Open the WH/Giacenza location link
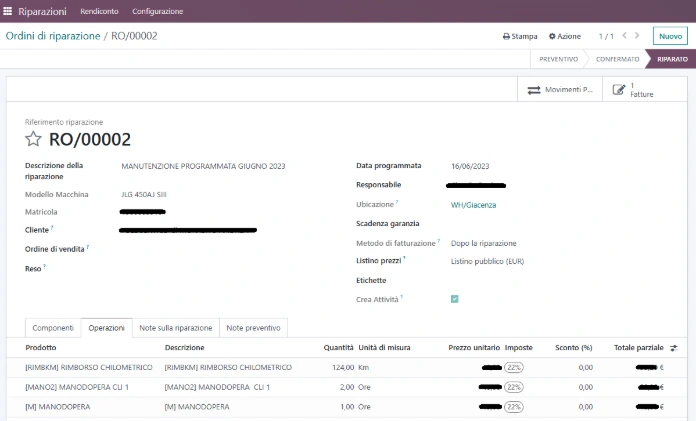This screenshot has height=421, width=696. pos(474,205)
